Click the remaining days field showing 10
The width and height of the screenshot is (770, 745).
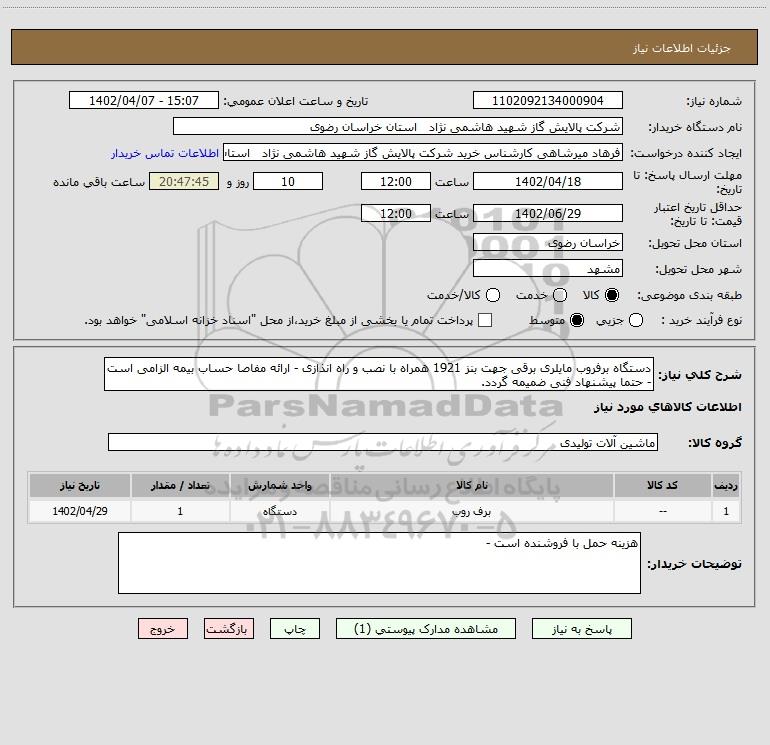pos(288,181)
